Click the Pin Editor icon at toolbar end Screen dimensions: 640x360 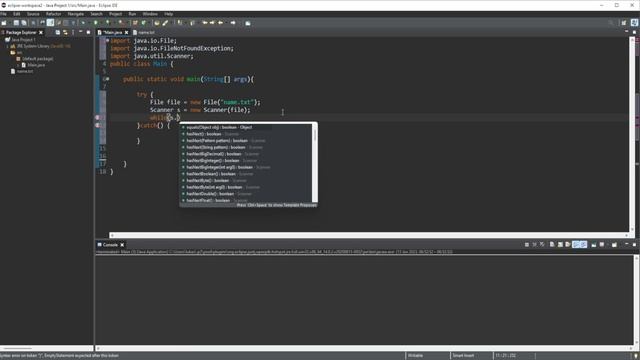pos(248,23)
